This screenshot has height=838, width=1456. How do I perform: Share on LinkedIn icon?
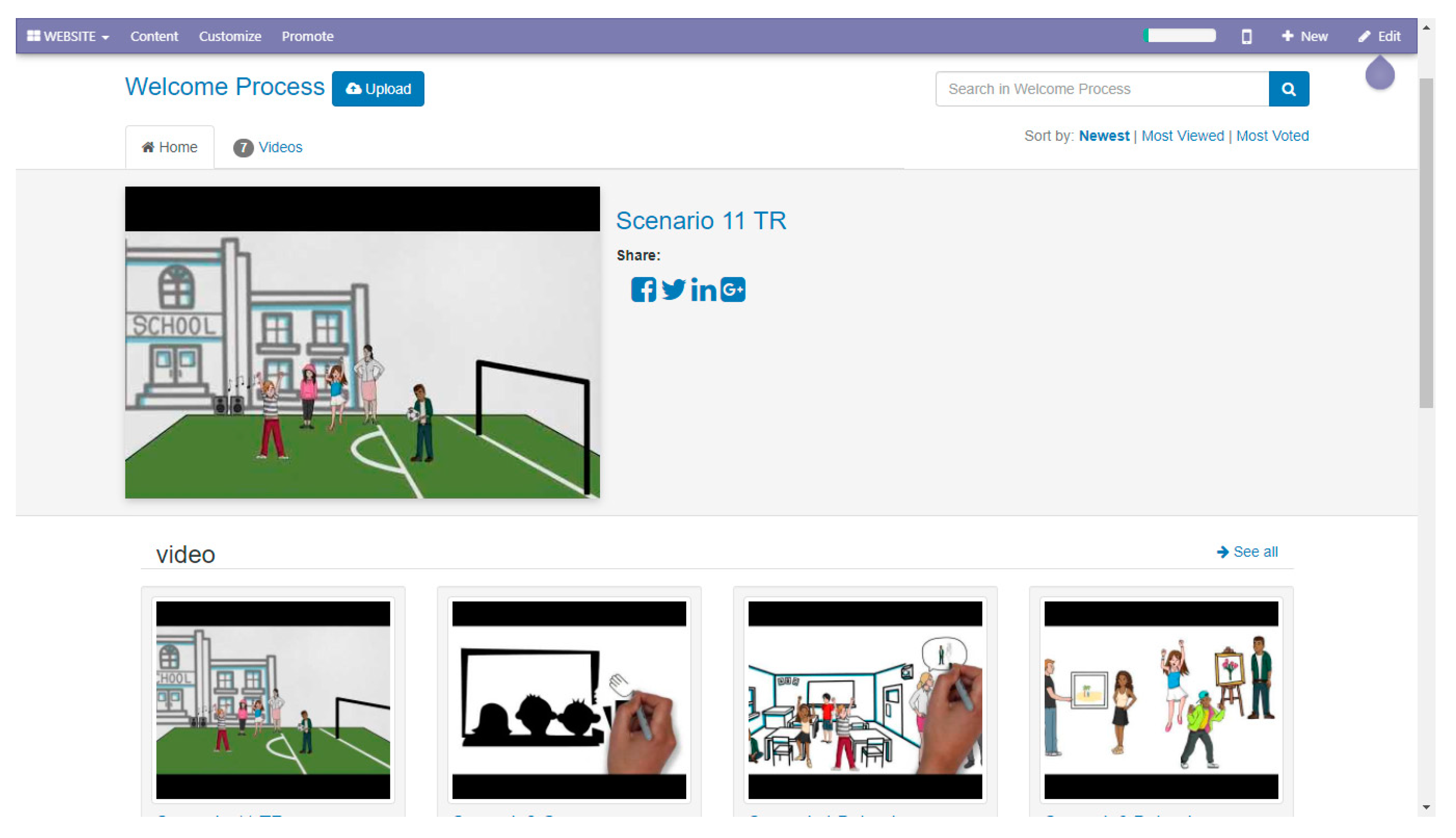[703, 289]
